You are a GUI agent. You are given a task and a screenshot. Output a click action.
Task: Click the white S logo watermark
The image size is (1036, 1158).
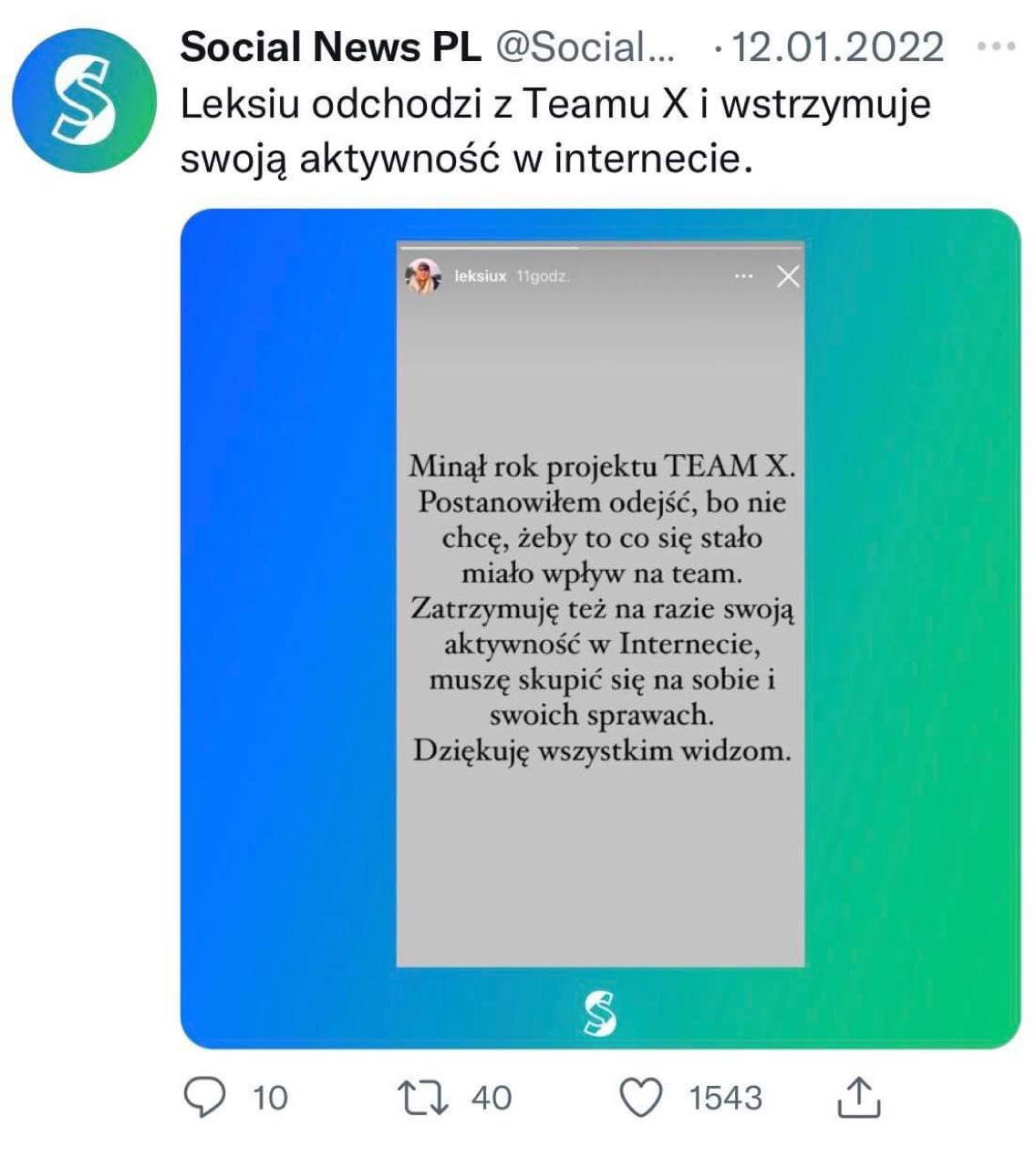point(600,1013)
